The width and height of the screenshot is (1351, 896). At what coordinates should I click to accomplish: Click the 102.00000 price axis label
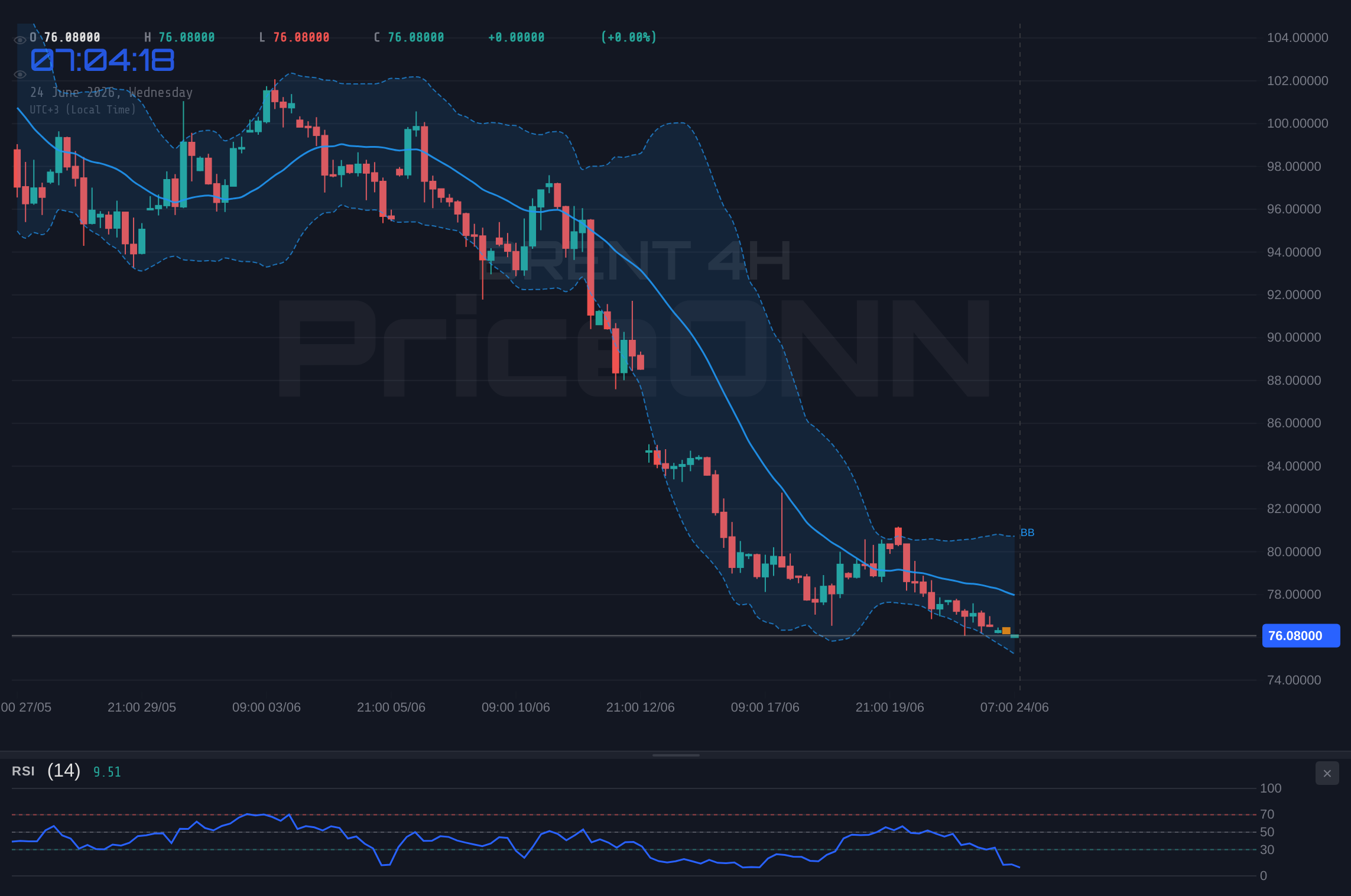click(1297, 81)
